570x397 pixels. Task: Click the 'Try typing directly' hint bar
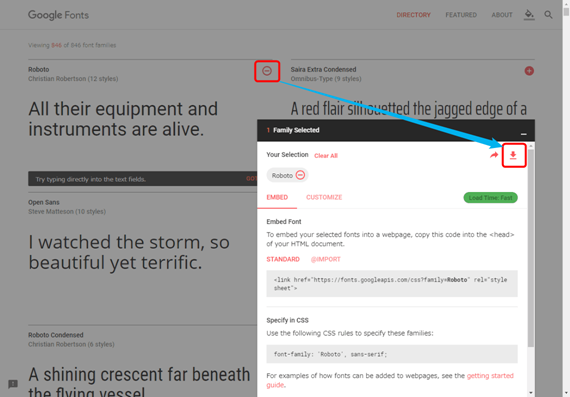click(x=142, y=179)
